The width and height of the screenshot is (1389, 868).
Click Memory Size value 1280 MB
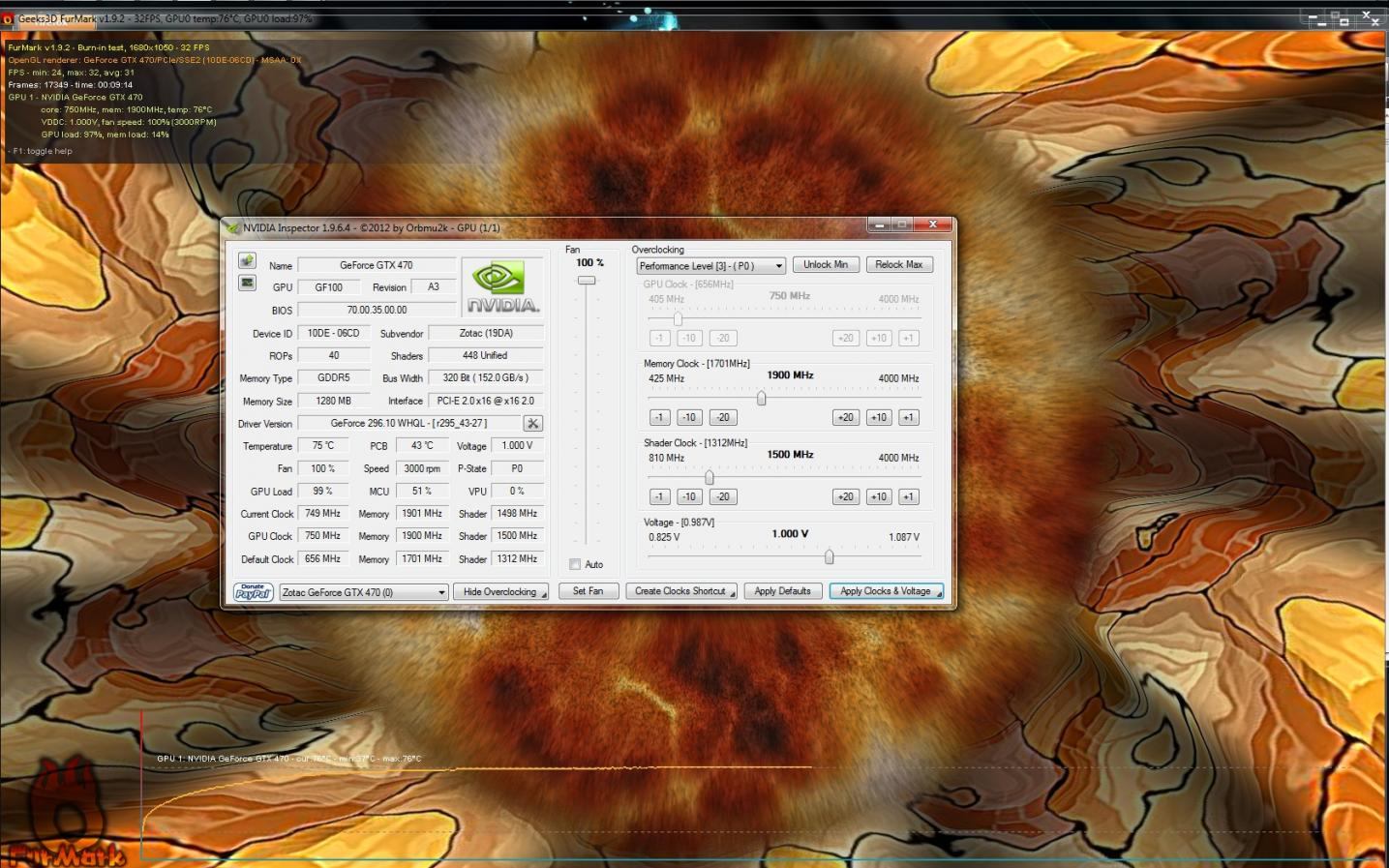coord(334,401)
